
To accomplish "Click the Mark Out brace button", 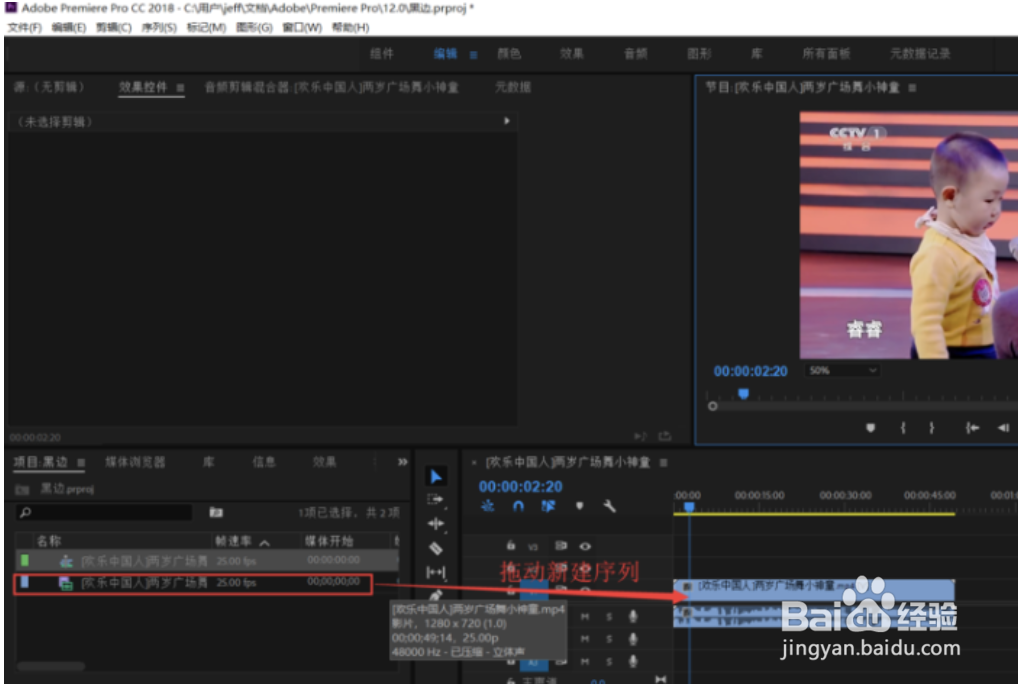I will (932, 428).
